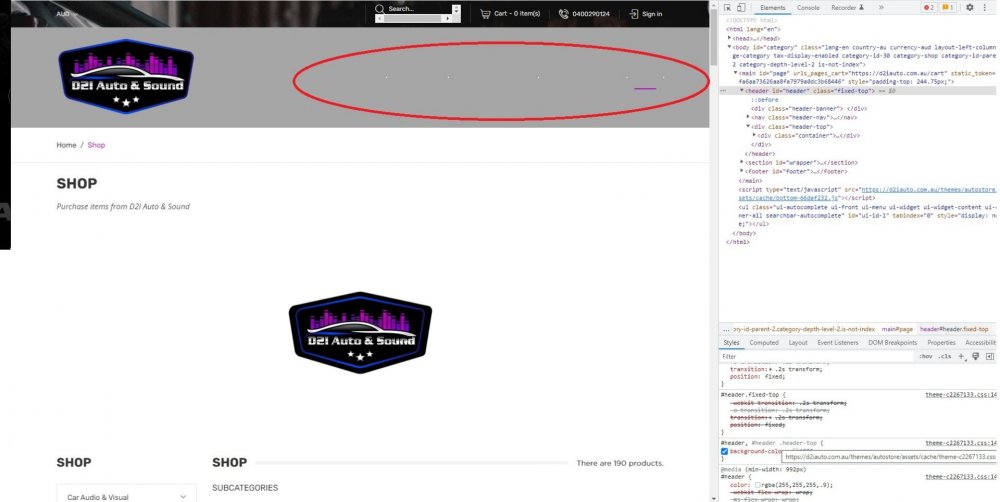The image size is (1000, 502).
Task: Switch to the Computed tab
Action: (764, 343)
